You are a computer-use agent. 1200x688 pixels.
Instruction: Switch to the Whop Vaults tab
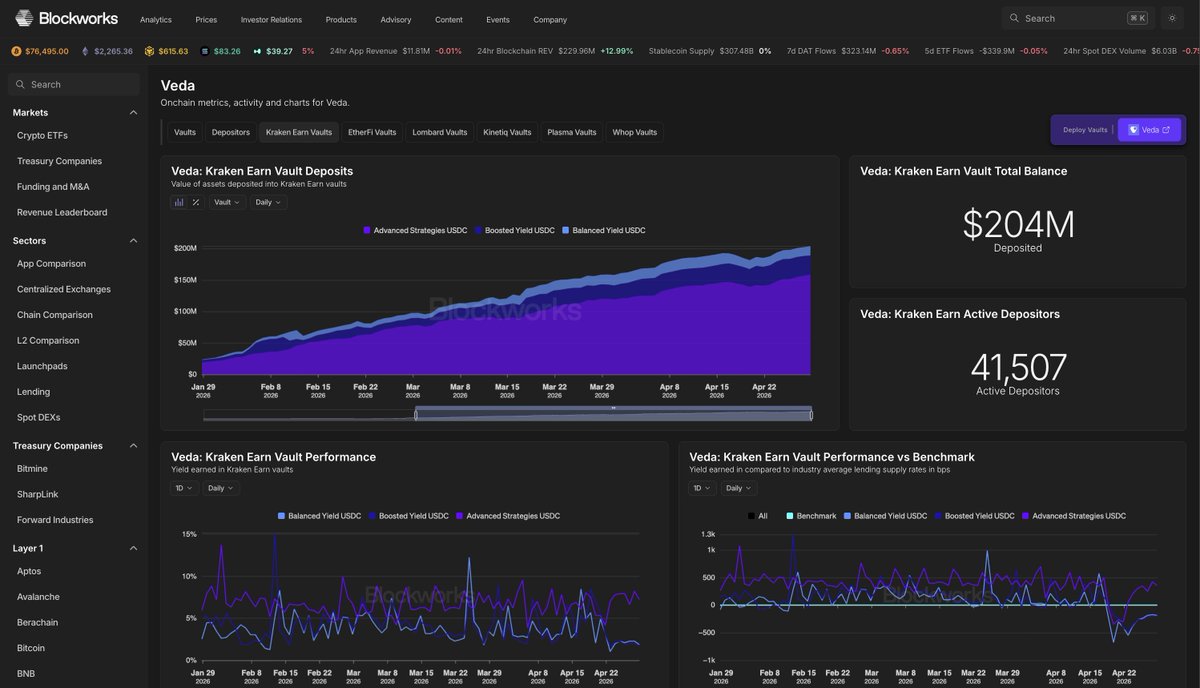(x=635, y=132)
